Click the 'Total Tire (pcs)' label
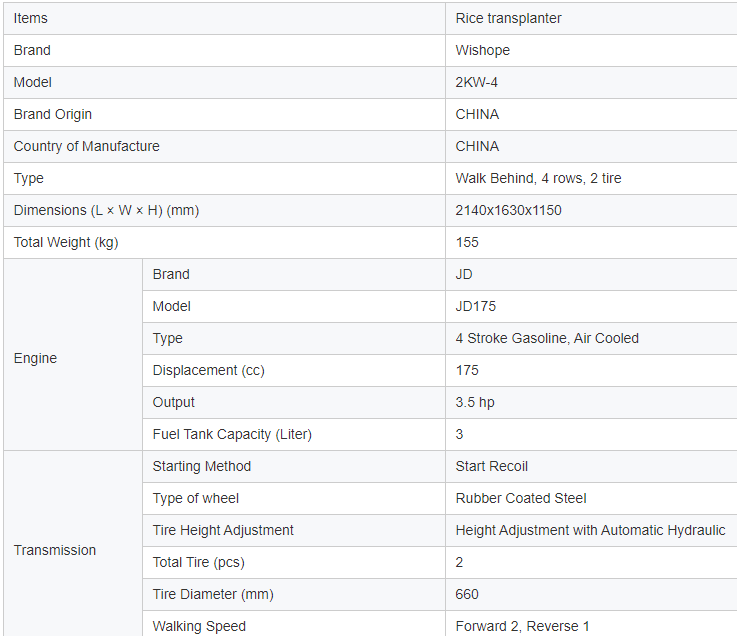737x636 pixels. point(198,562)
